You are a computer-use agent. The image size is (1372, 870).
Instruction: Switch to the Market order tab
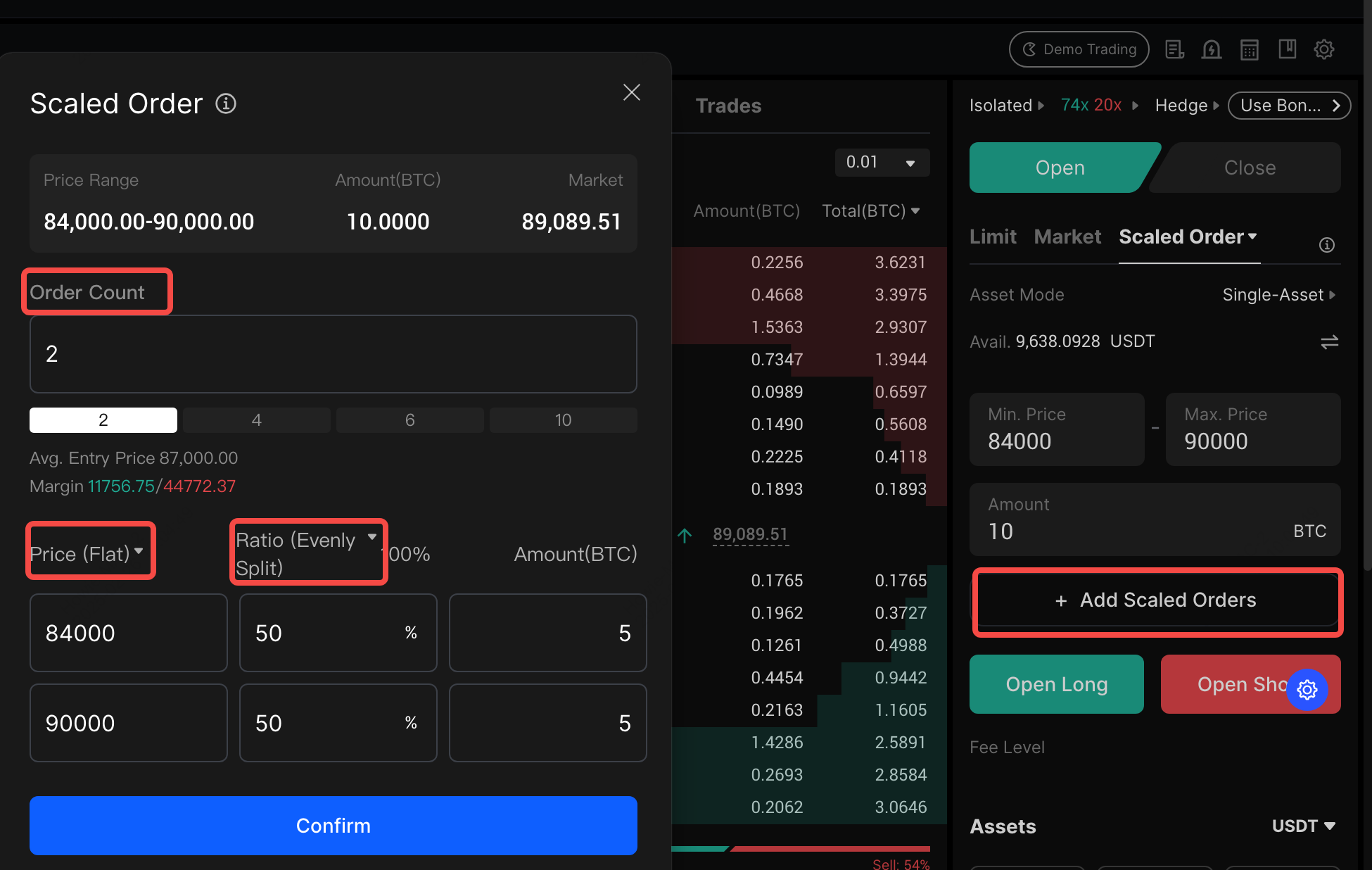click(1067, 237)
